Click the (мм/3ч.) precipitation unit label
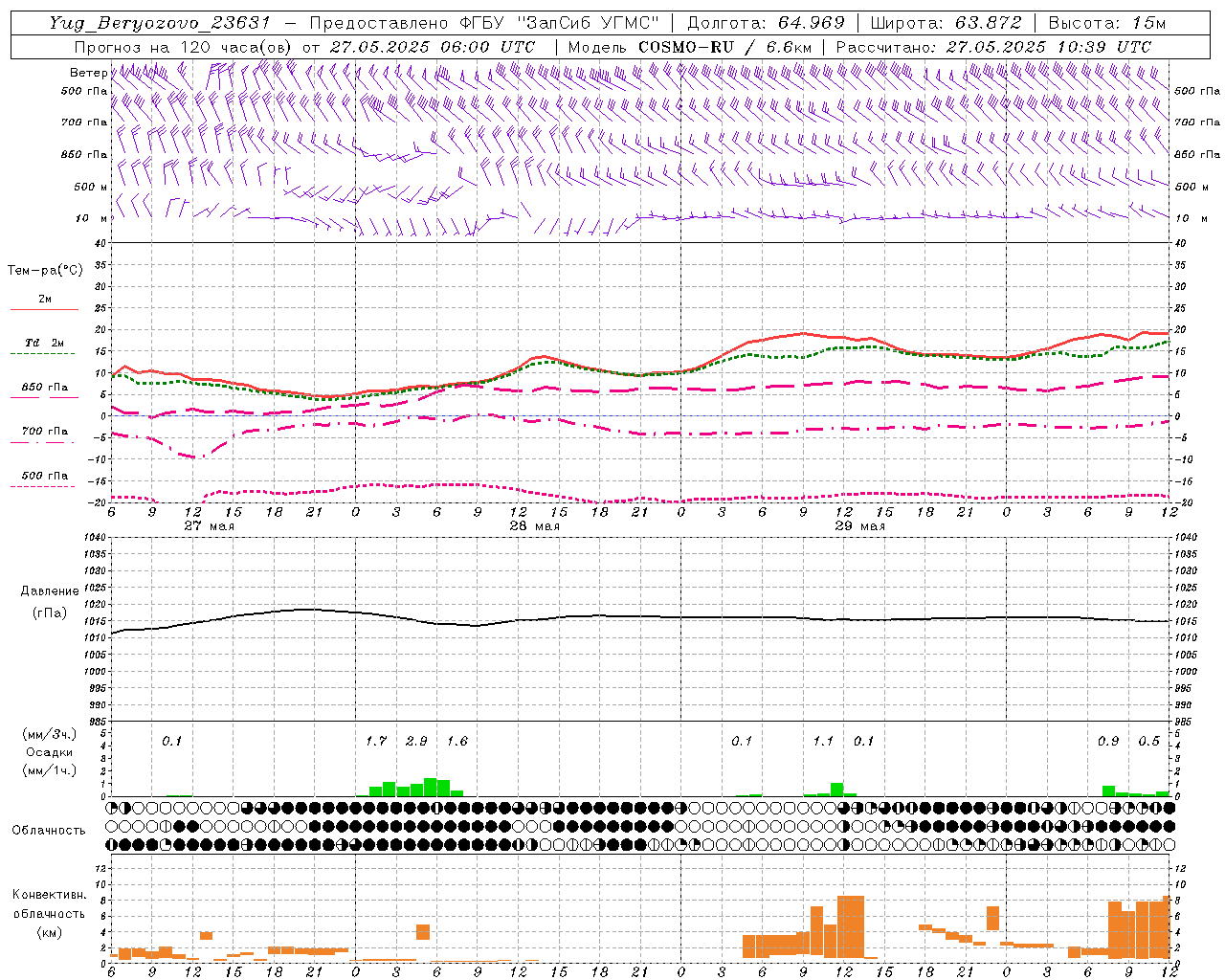The image size is (1225, 980). coord(49,735)
